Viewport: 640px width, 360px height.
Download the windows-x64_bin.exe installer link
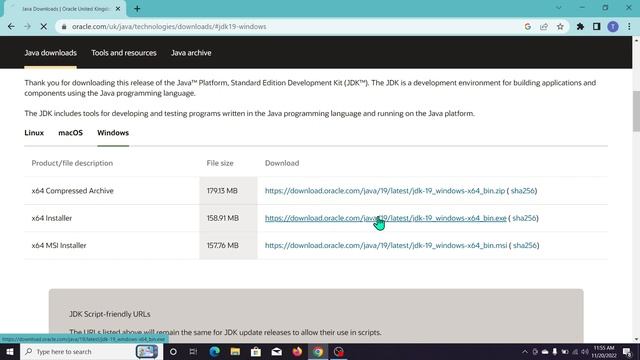386,218
